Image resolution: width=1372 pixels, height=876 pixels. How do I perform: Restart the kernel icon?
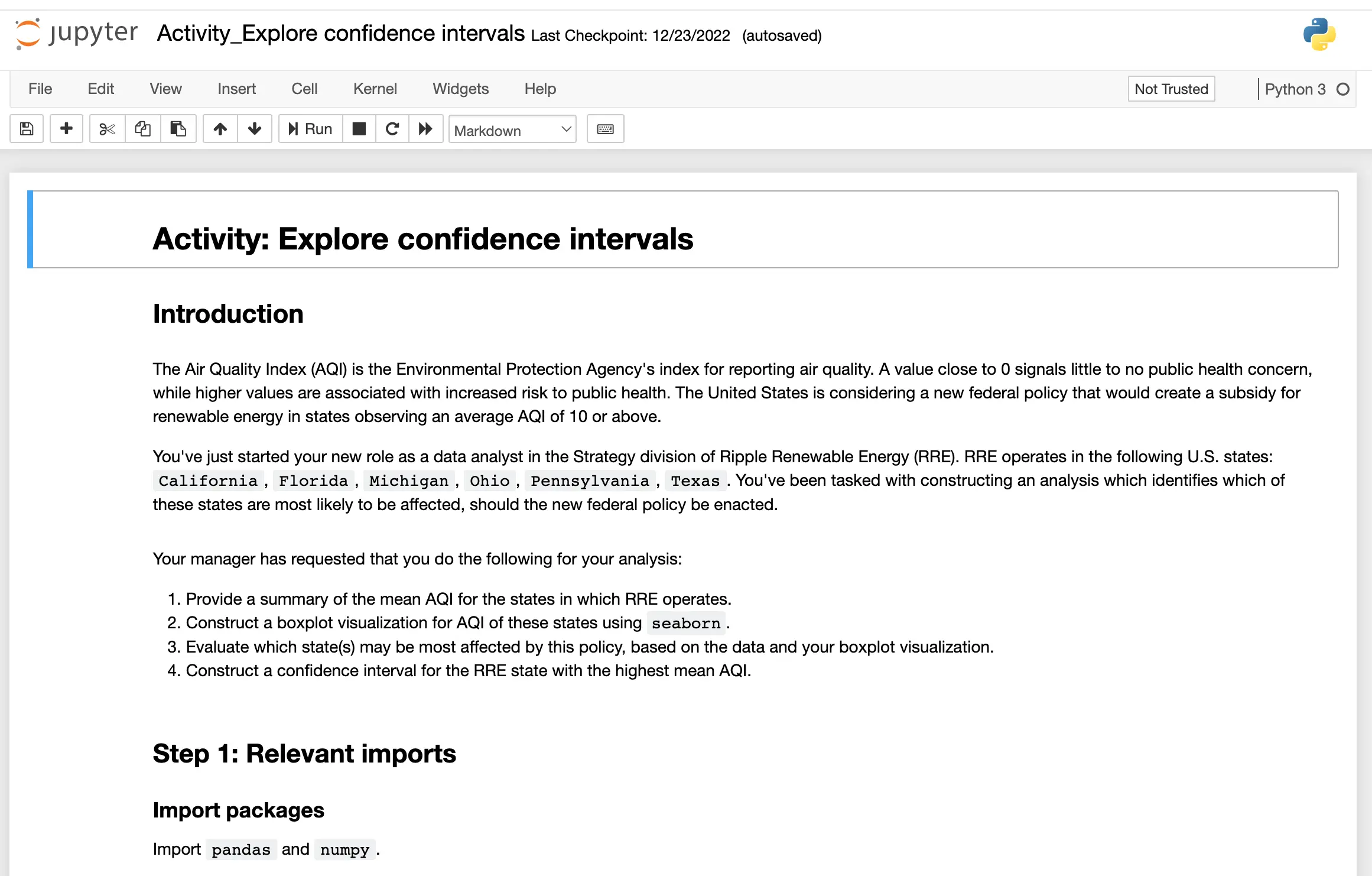pyautogui.click(x=392, y=129)
